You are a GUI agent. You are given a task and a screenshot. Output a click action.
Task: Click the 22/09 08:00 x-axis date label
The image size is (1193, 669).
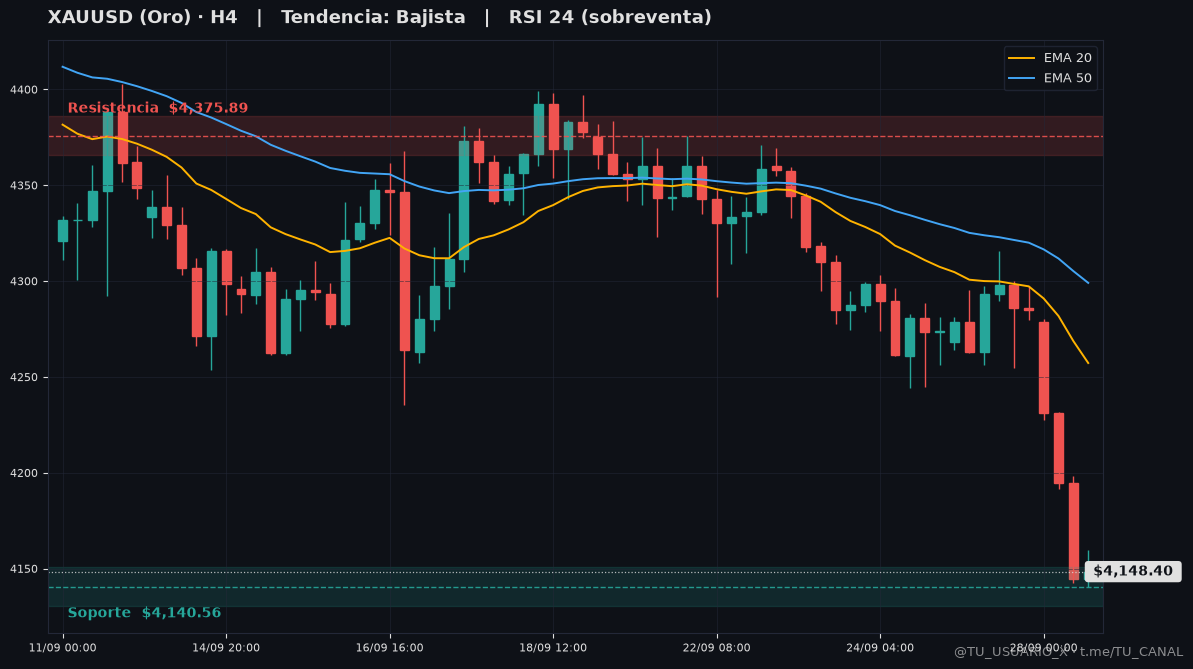coord(717,648)
